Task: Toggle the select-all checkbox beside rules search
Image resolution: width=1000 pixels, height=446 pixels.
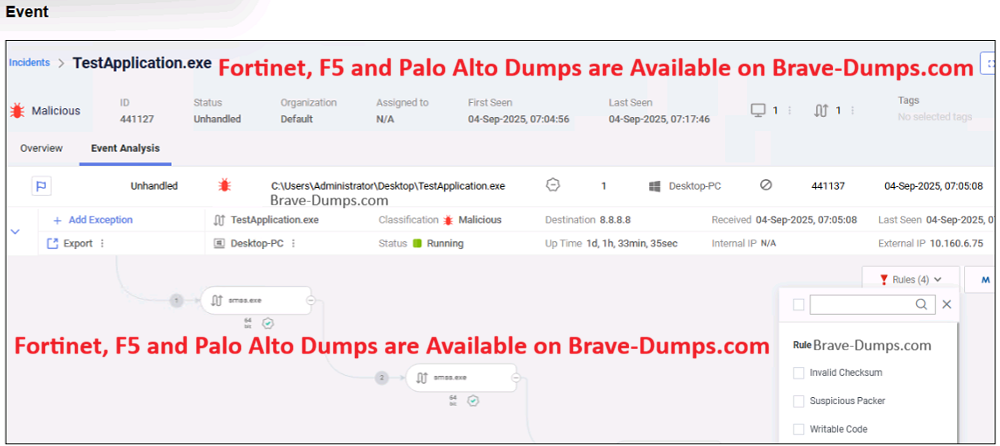Action: pyautogui.click(x=798, y=305)
